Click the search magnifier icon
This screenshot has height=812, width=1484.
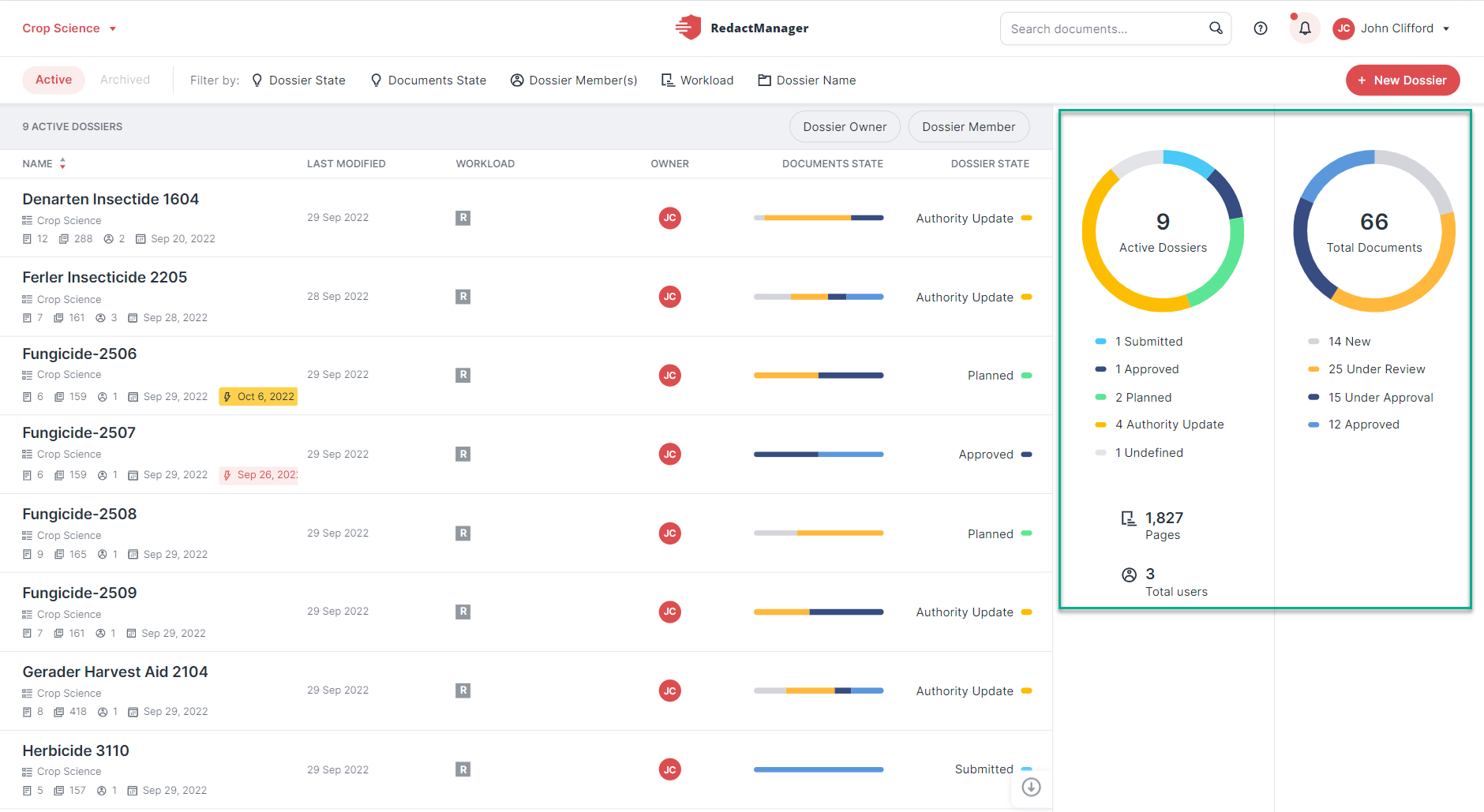pyautogui.click(x=1216, y=28)
